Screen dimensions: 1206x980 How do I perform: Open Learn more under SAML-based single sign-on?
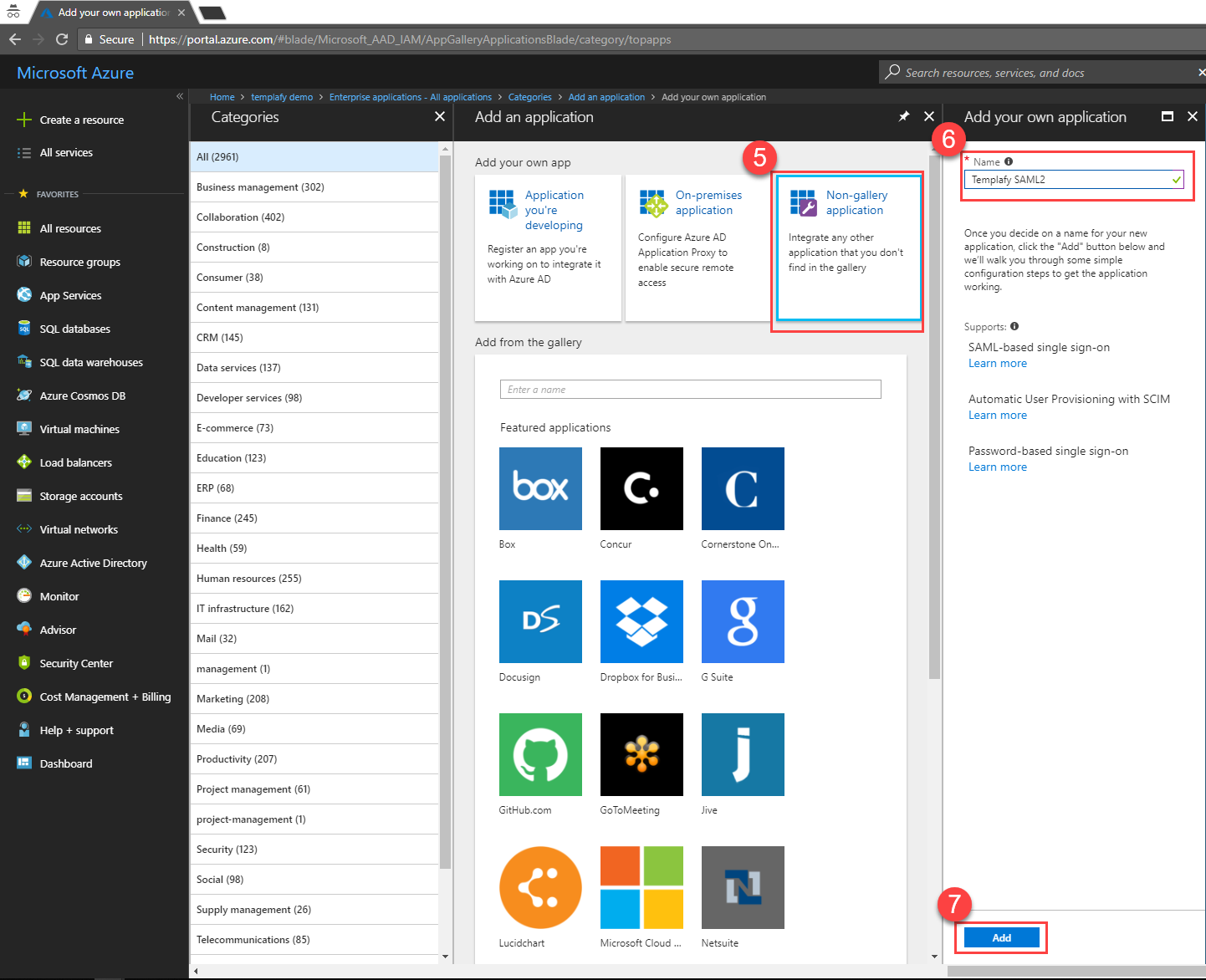tap(998, 363)
